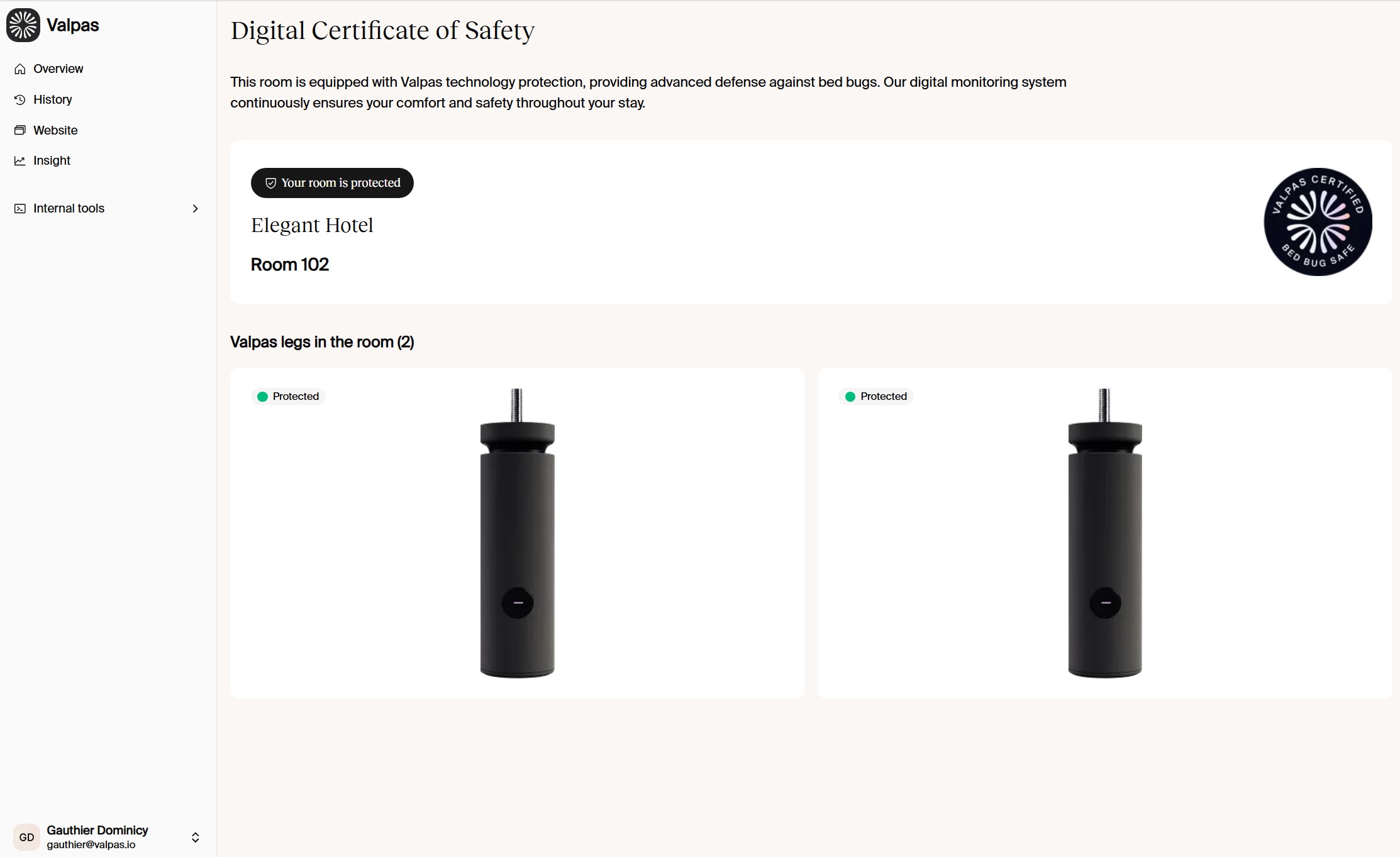The image size is (1400, 857).
Task: Click the first Valpas leg image
Action: (x=517, y=534)
